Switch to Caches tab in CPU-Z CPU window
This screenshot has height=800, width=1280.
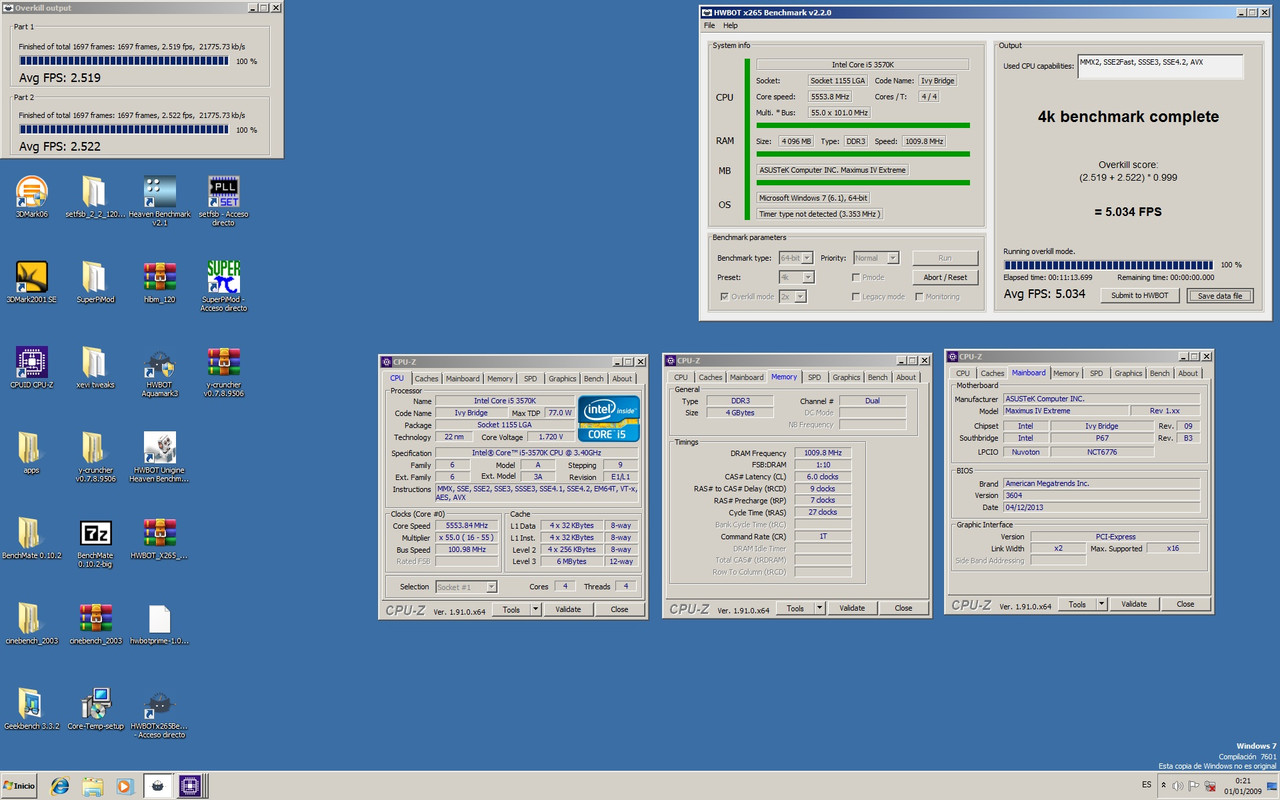(427, 378)
